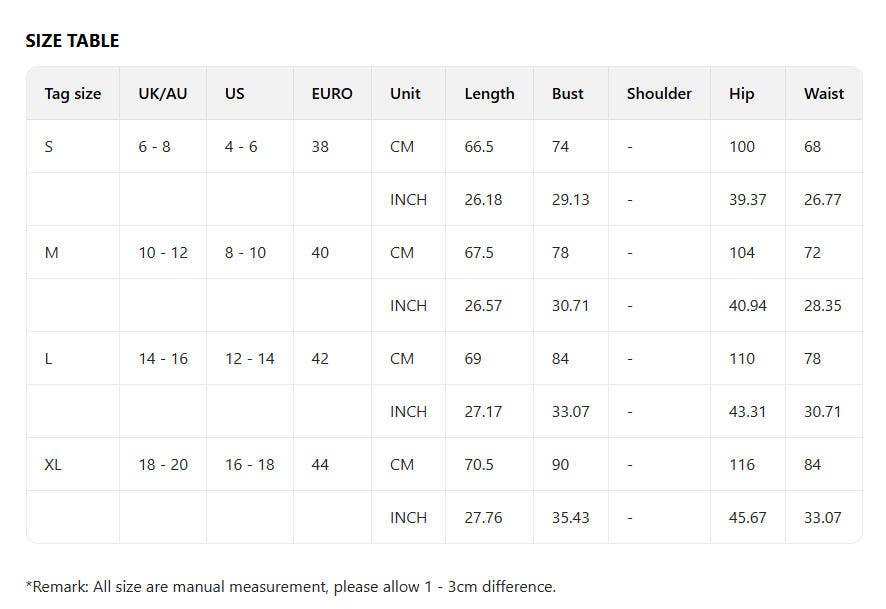Viewport: 886px width, 609px height.
Task: Click the SIZE TABLE heading
Action: pyautogui.click(x=72, y=41)
